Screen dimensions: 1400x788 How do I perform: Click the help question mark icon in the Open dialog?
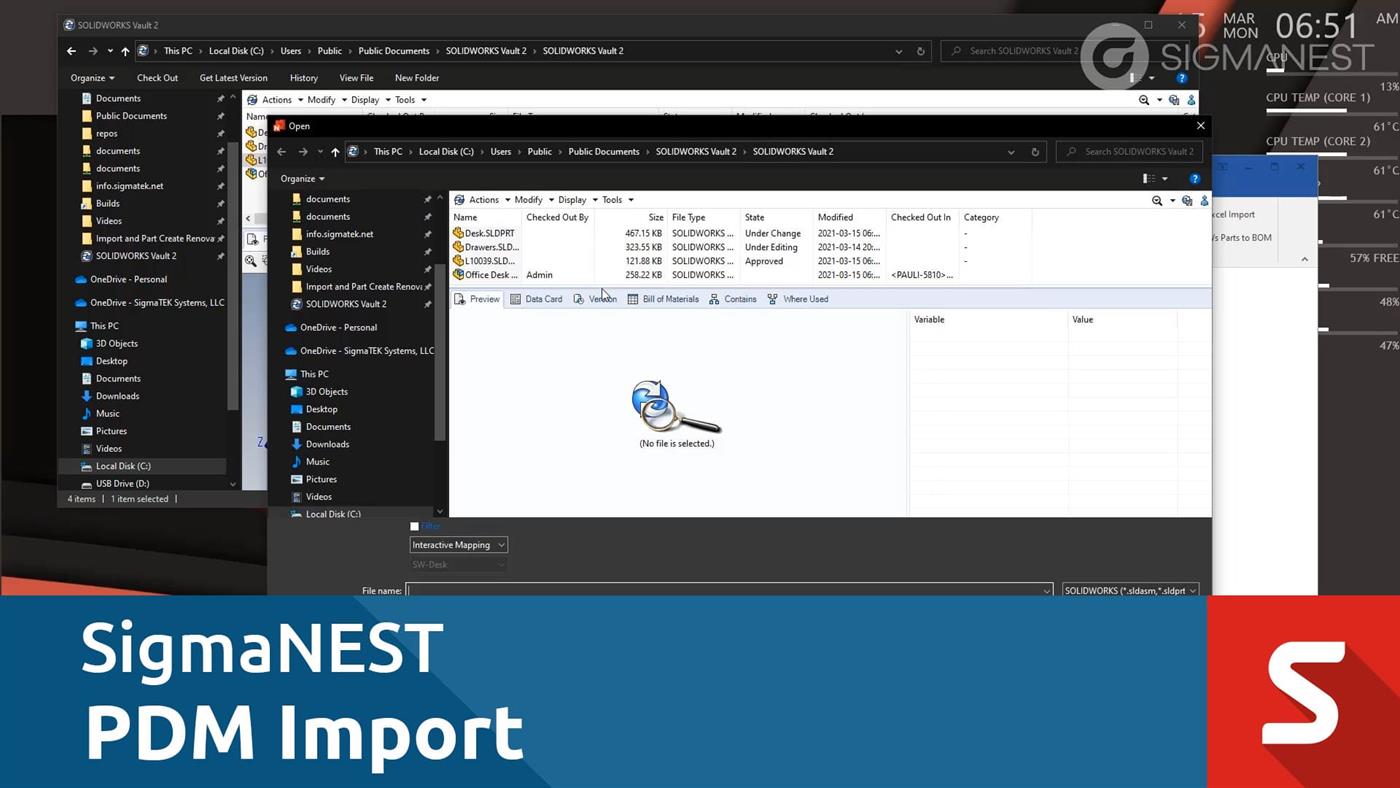point(1194,179)
